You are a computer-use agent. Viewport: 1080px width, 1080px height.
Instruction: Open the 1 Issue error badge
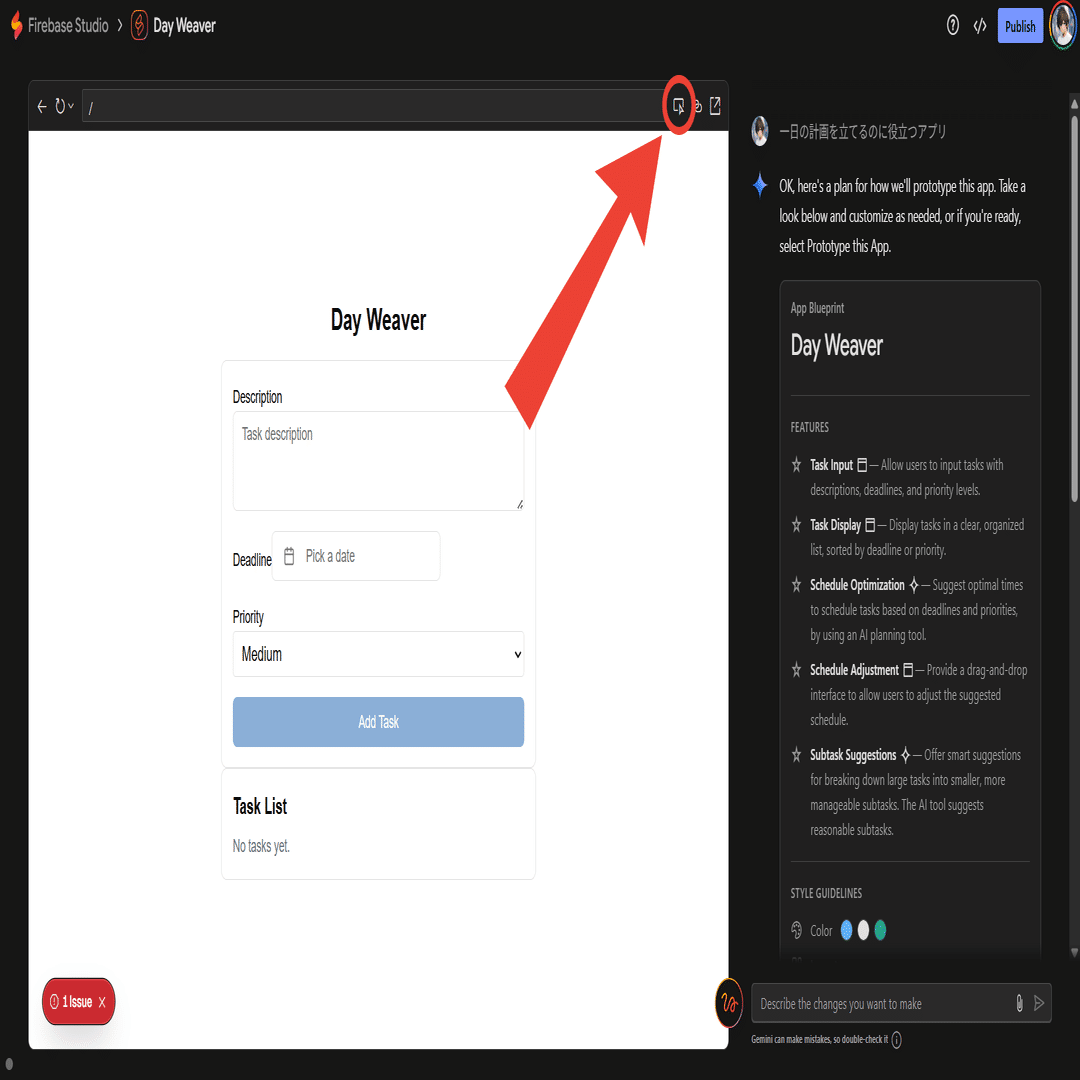pyautogui.click(x=71, y=1001)
